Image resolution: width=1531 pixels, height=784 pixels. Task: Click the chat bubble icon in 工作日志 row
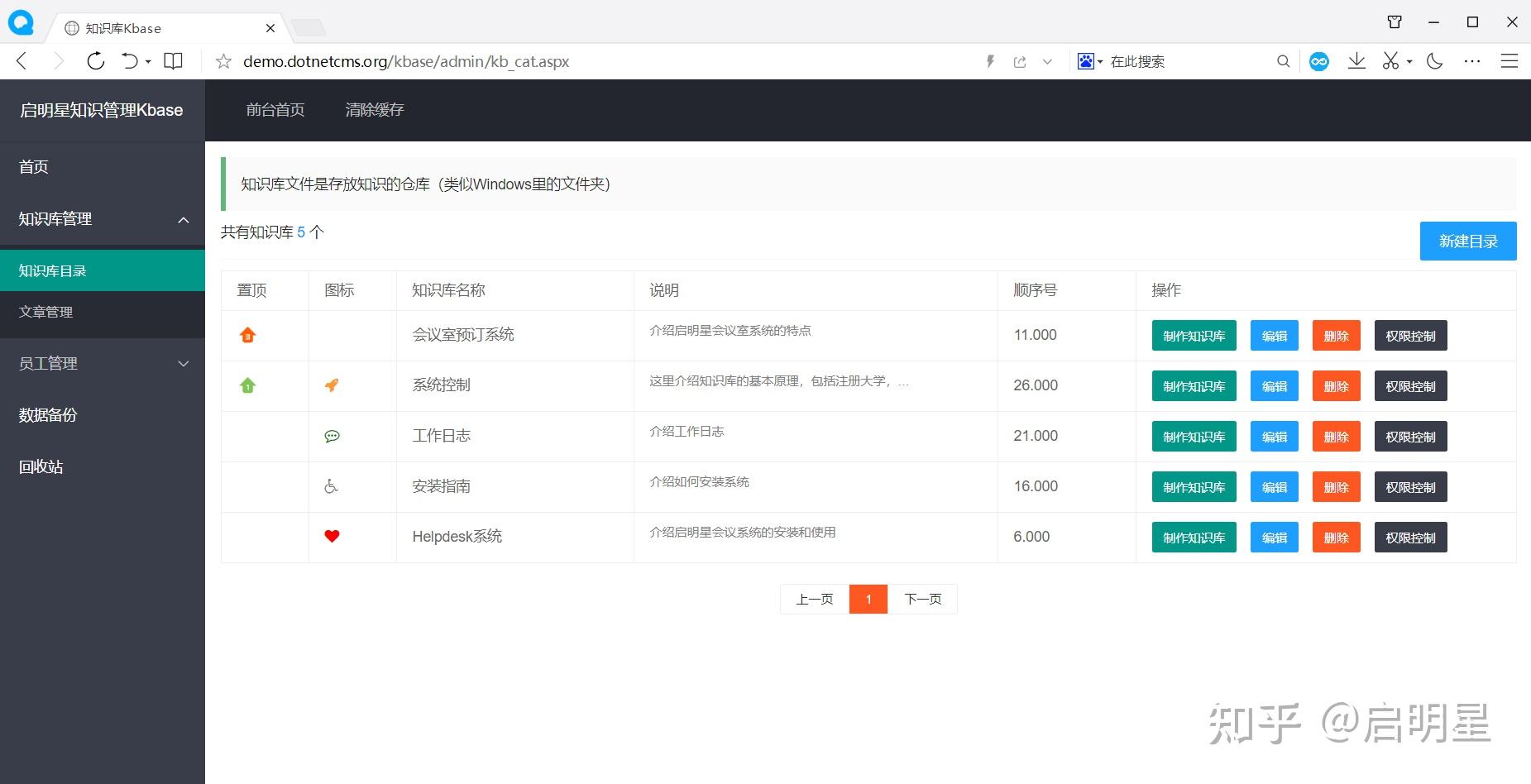332,436
